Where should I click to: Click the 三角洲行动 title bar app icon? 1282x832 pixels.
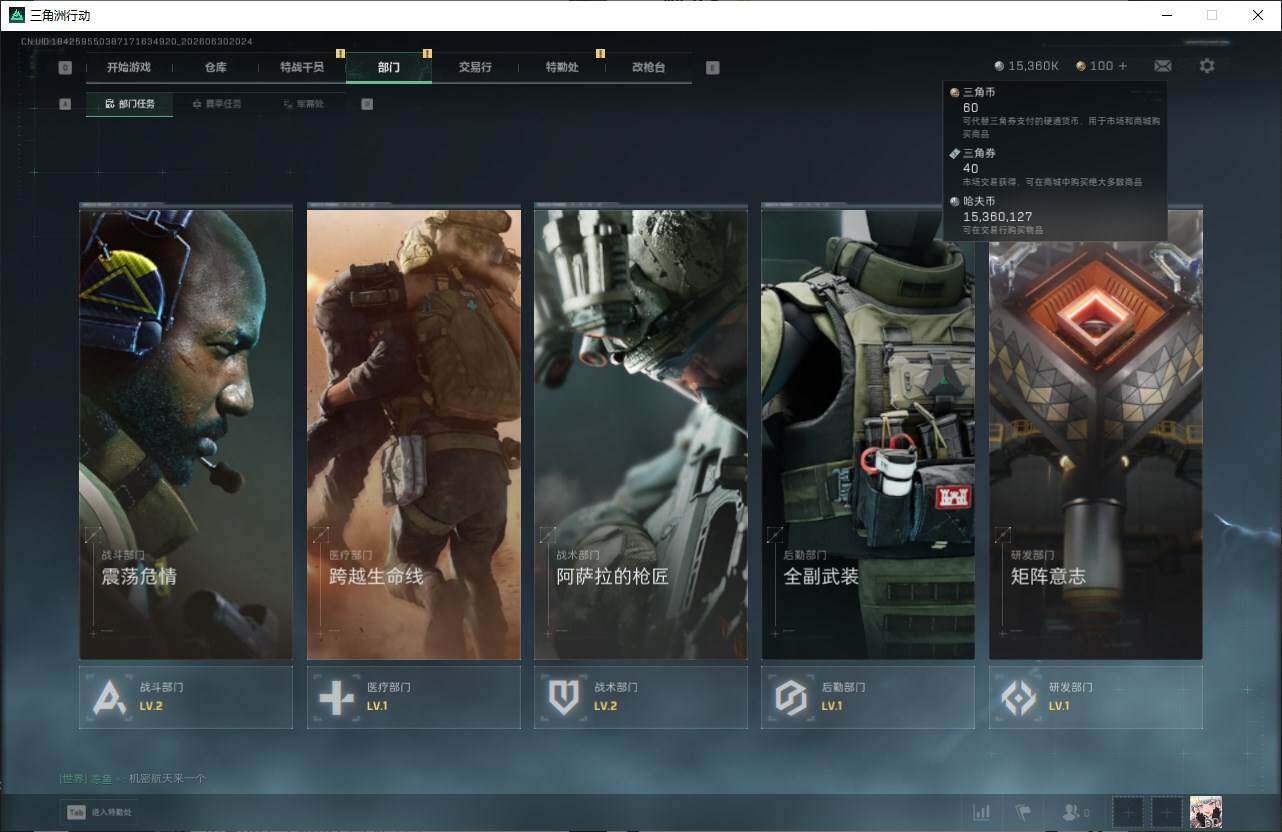tap(17, 15)
